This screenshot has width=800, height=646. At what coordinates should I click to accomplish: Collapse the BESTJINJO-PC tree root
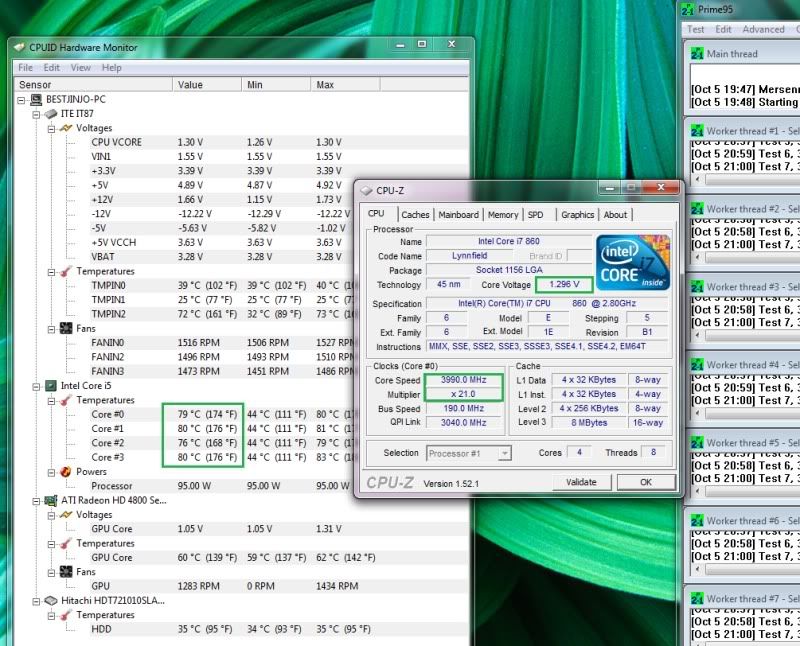[x=22, y=100]
